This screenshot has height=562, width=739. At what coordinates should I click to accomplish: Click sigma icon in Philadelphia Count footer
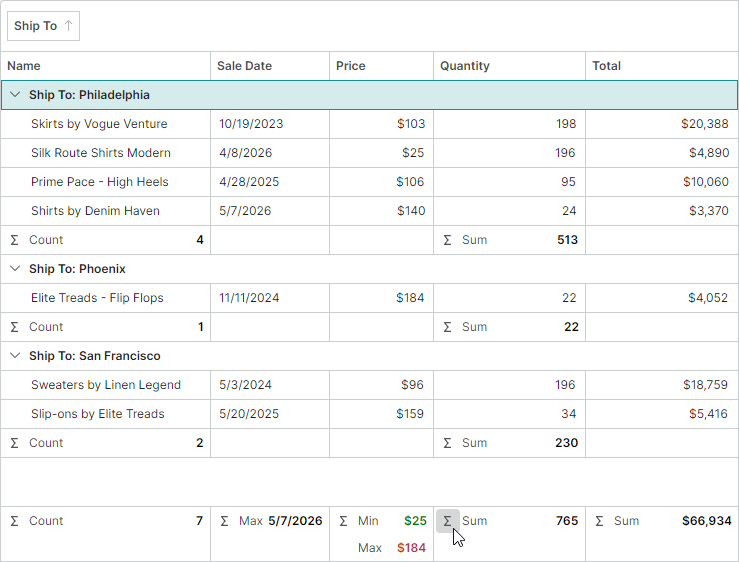click(x=15, y=240)
